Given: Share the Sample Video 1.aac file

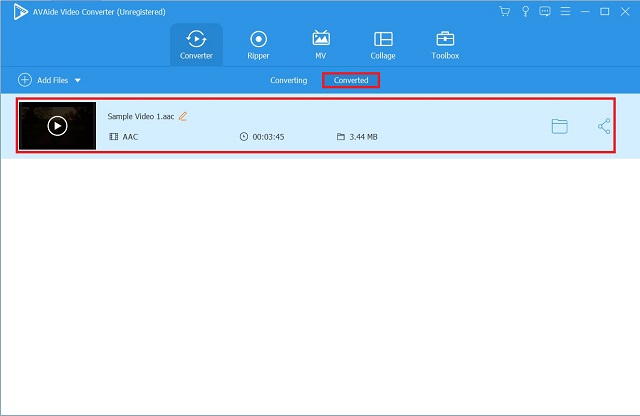Looking at the screenshot, I should 604,126.
